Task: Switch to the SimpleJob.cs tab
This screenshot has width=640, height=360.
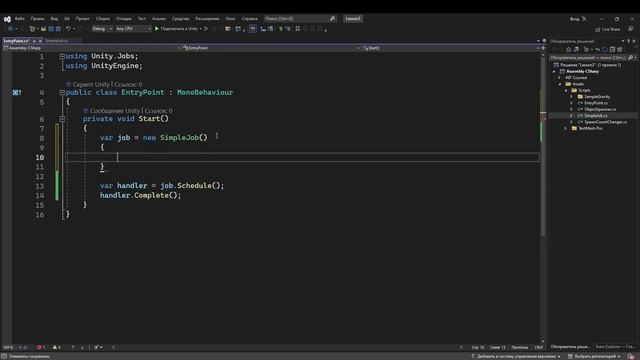Action: pyautogui.click(x=57, y=41)
